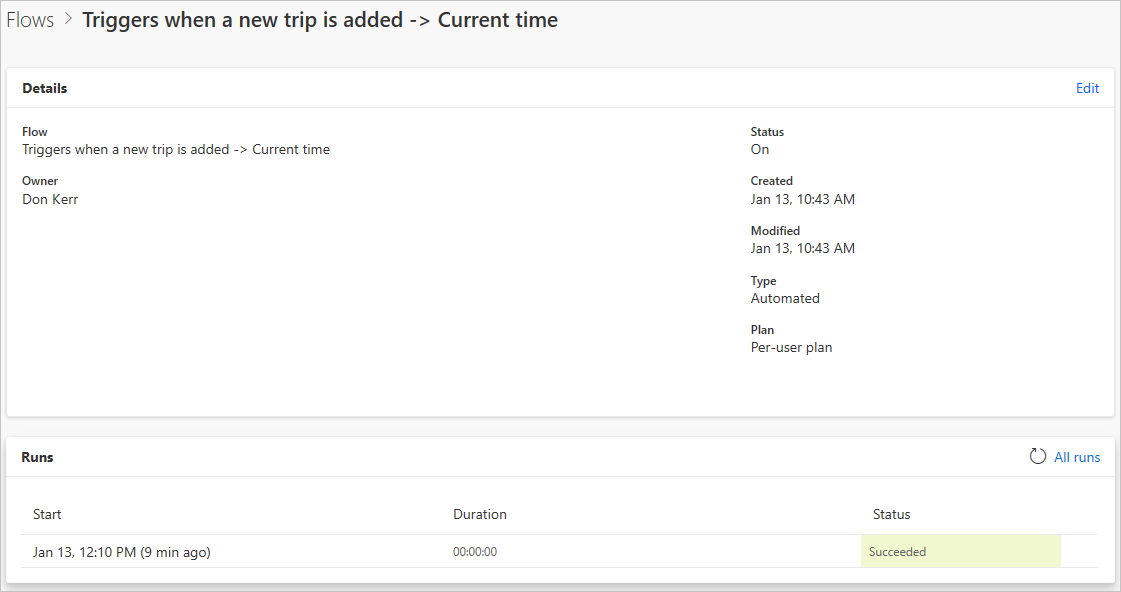This screenshot has width=1121, height=592.
Task: Click the Status column header in Runs
Action: tap(892, 514)
